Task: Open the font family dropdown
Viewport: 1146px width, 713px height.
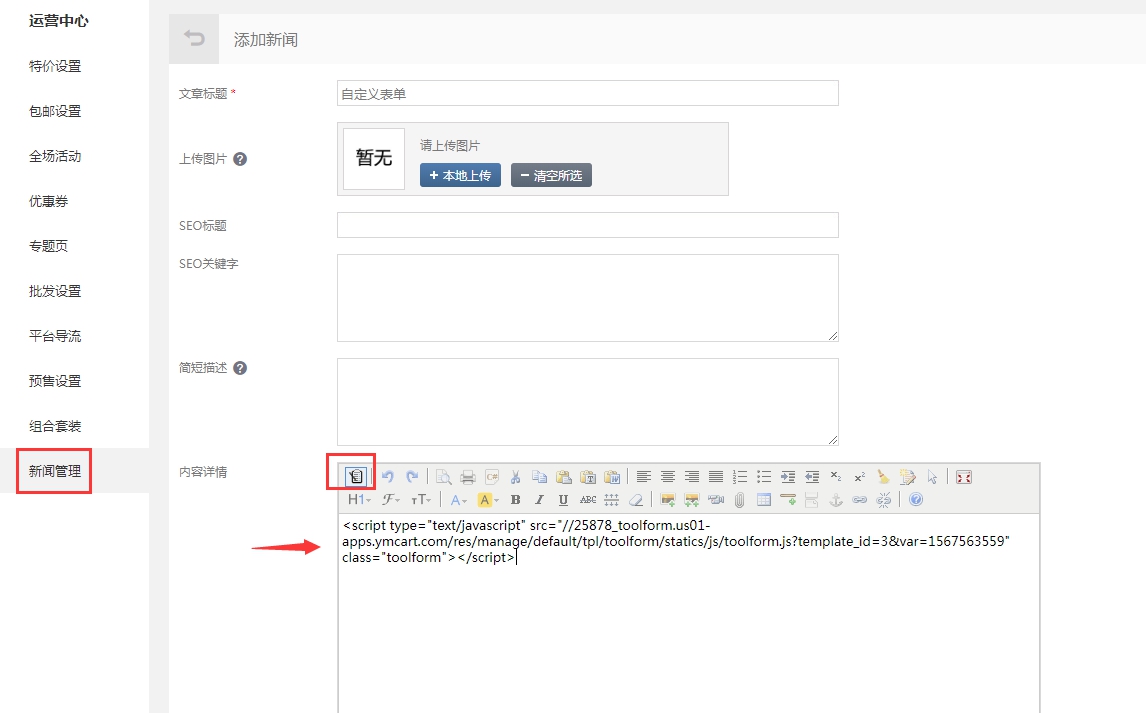Action: point(391,500)
